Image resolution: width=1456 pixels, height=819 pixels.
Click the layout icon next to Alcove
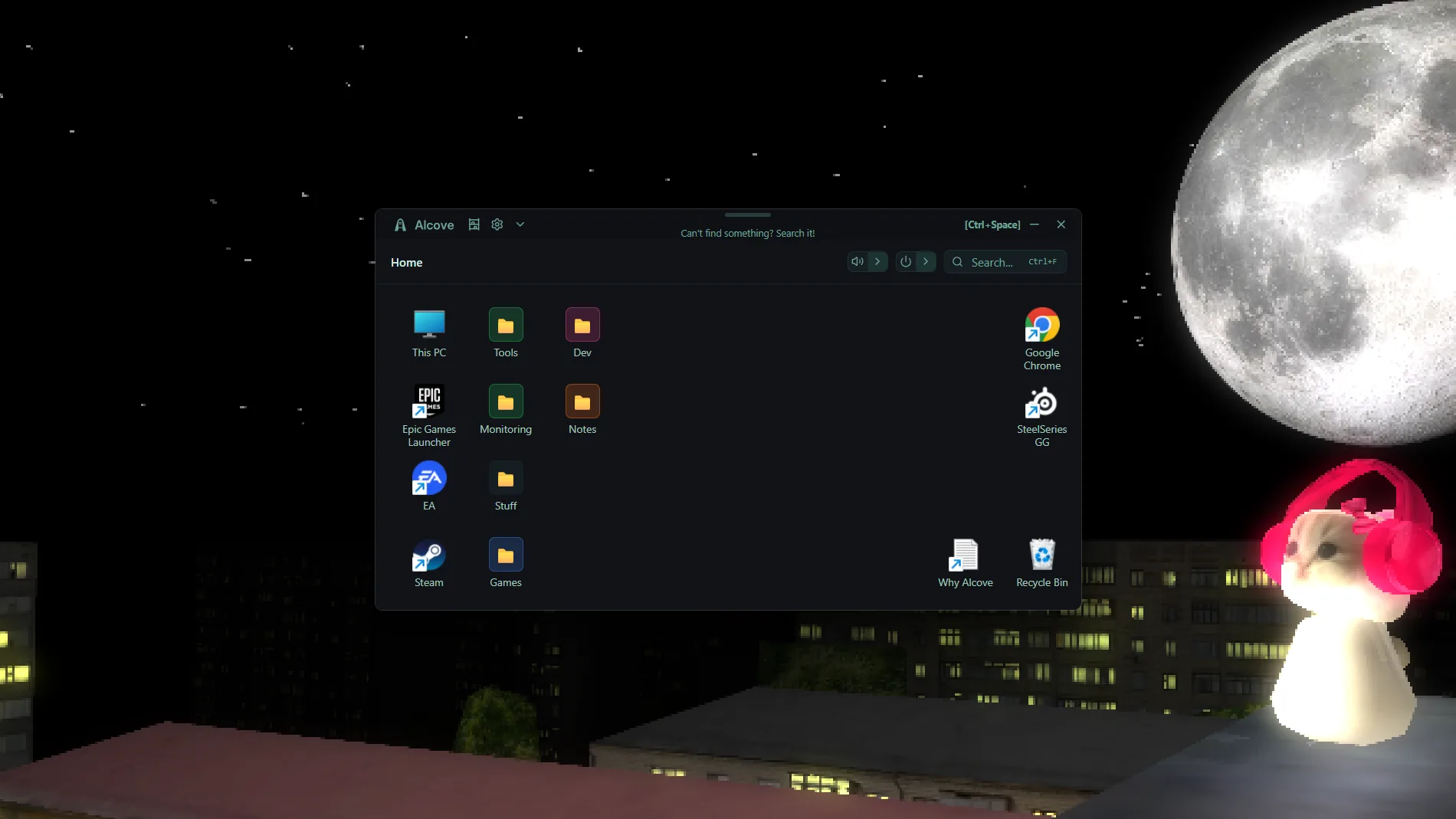[474, 224]
